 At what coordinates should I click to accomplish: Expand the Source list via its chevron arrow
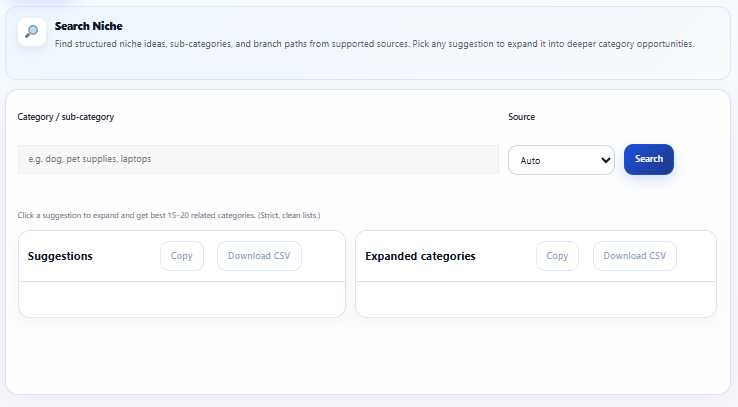(604, 160)
